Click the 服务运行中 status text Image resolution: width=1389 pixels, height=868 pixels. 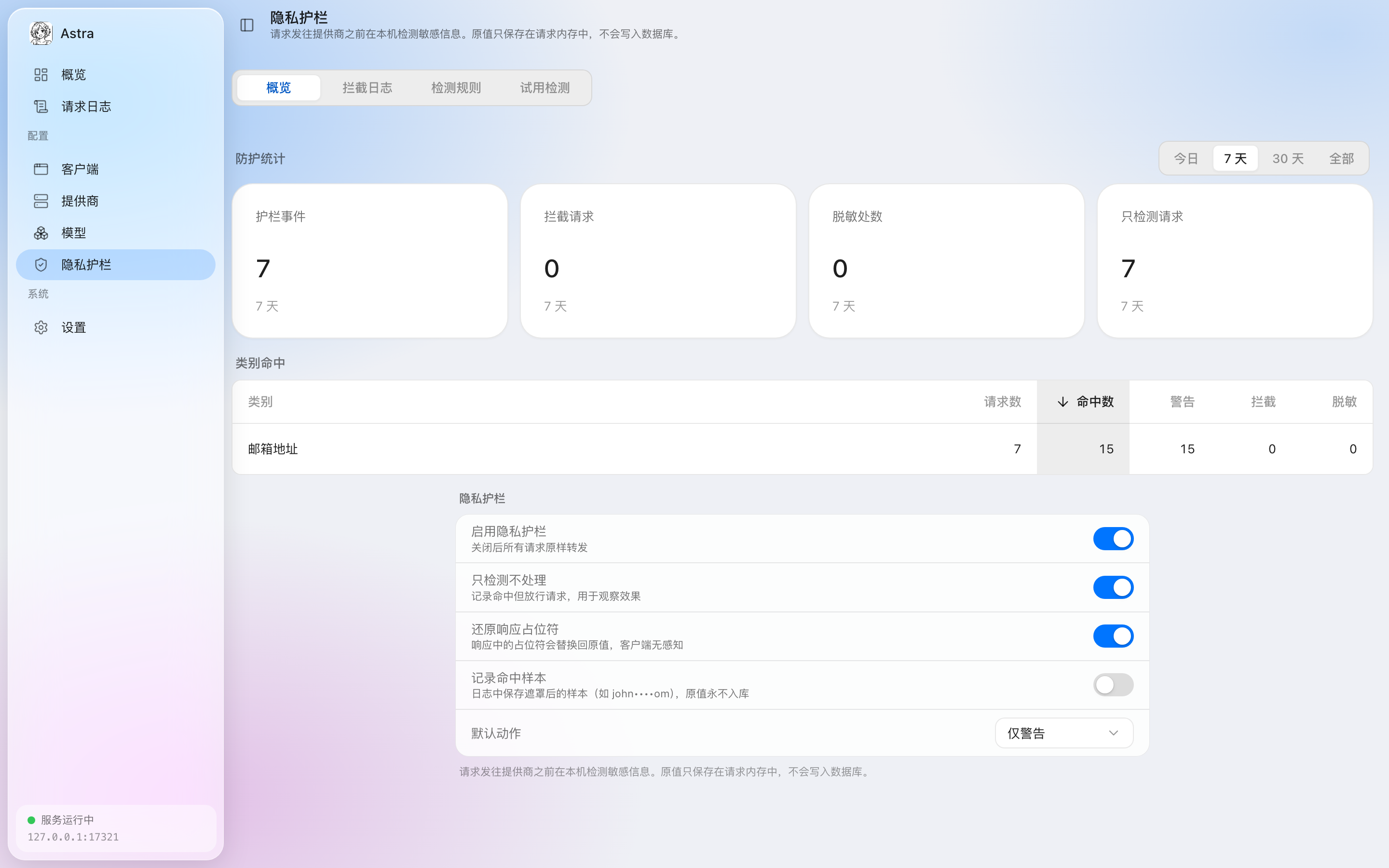click(x=67, y=820)
